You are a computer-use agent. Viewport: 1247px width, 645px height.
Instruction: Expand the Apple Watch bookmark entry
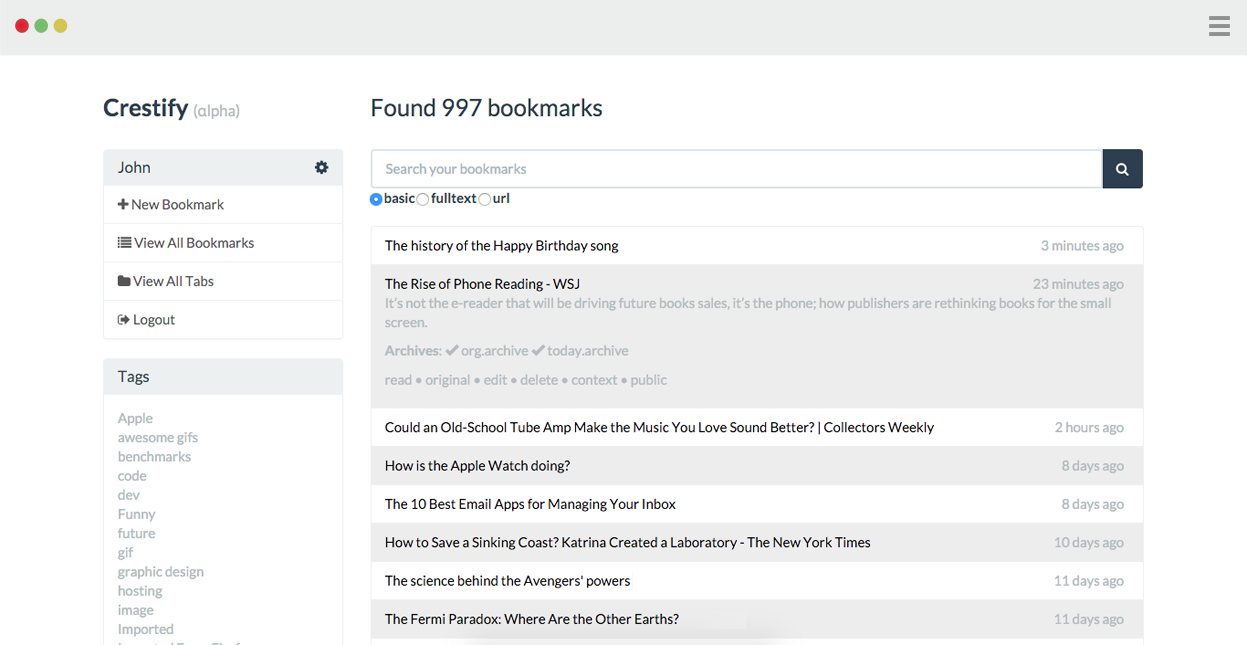(x=477, y=466)
